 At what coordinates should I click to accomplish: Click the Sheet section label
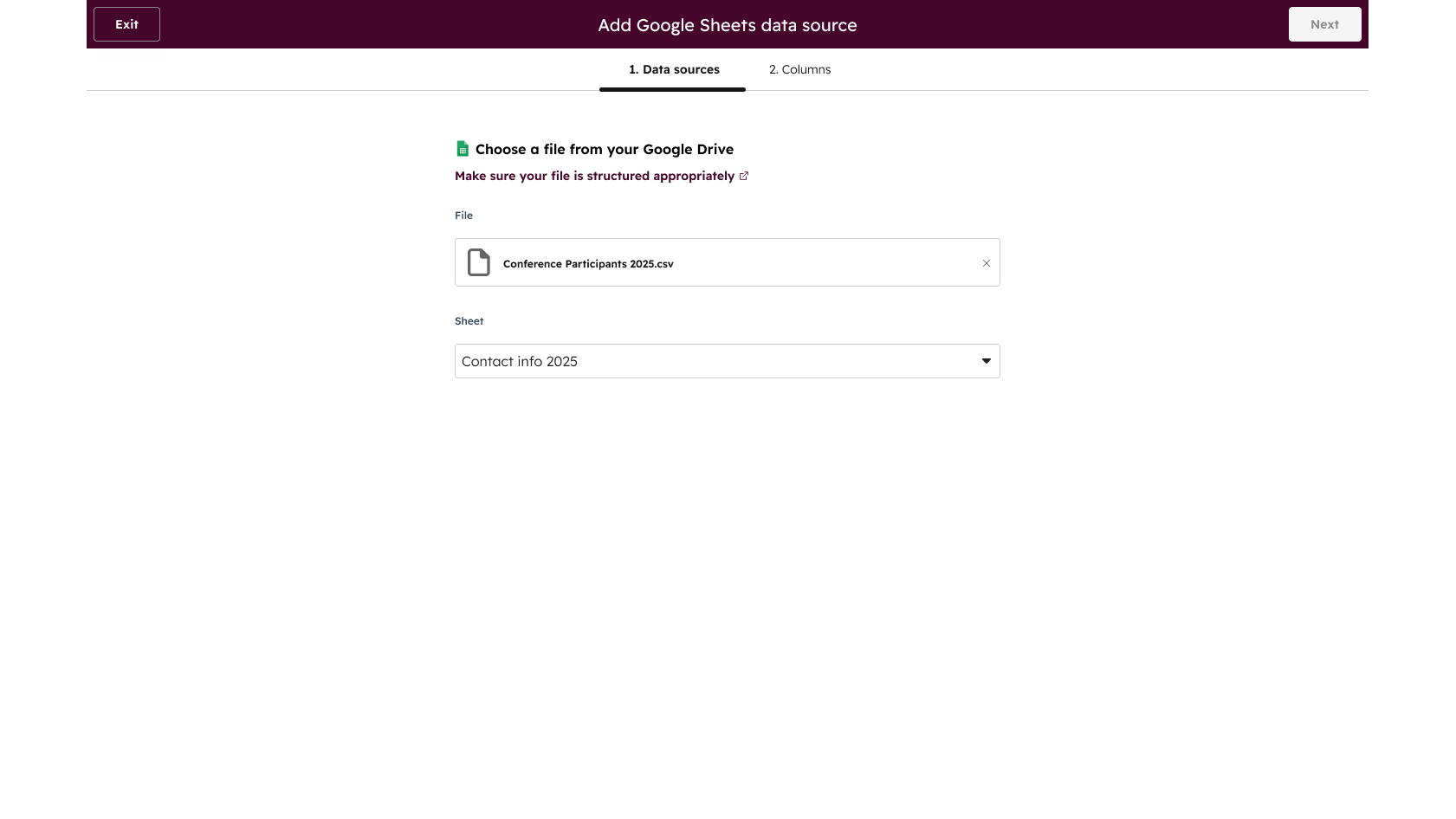coord(469,320)
